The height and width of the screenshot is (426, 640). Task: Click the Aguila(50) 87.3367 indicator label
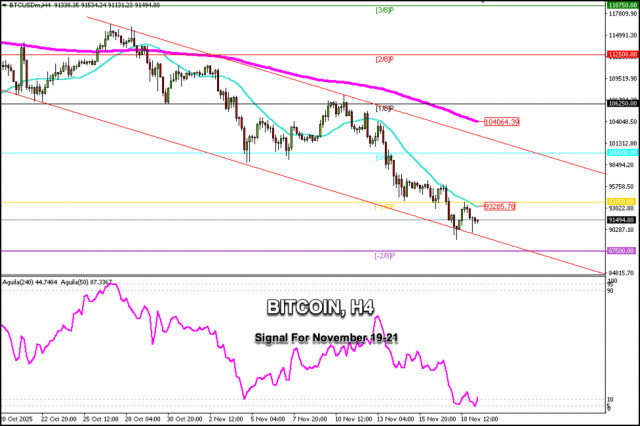86,282
